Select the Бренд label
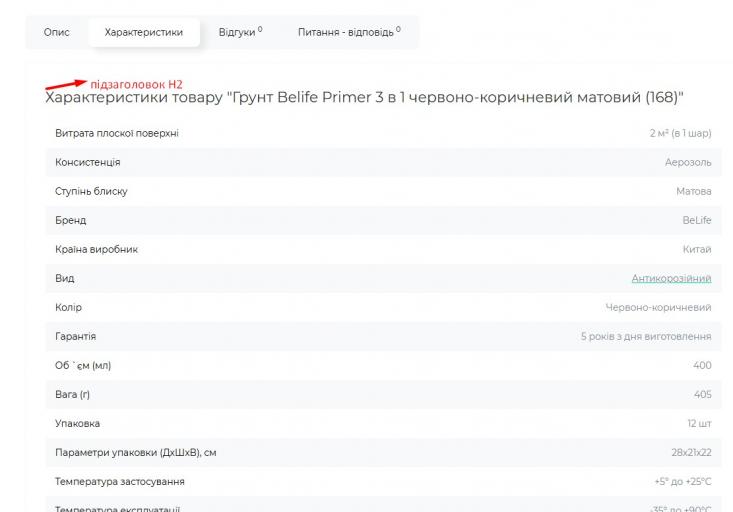Image resolution: width=733 pixels, height=512 pixels. tap(71, 220)
